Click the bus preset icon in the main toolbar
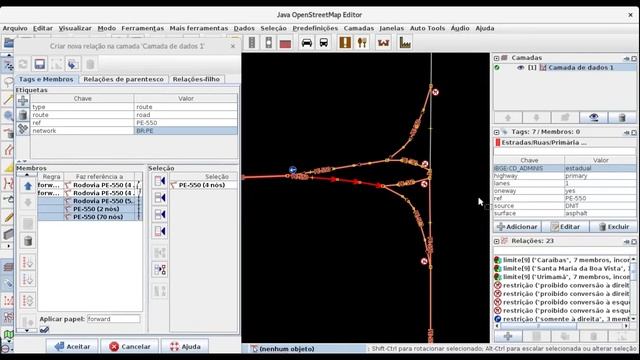This screenshot has height=360, width=640. point(324,42)
